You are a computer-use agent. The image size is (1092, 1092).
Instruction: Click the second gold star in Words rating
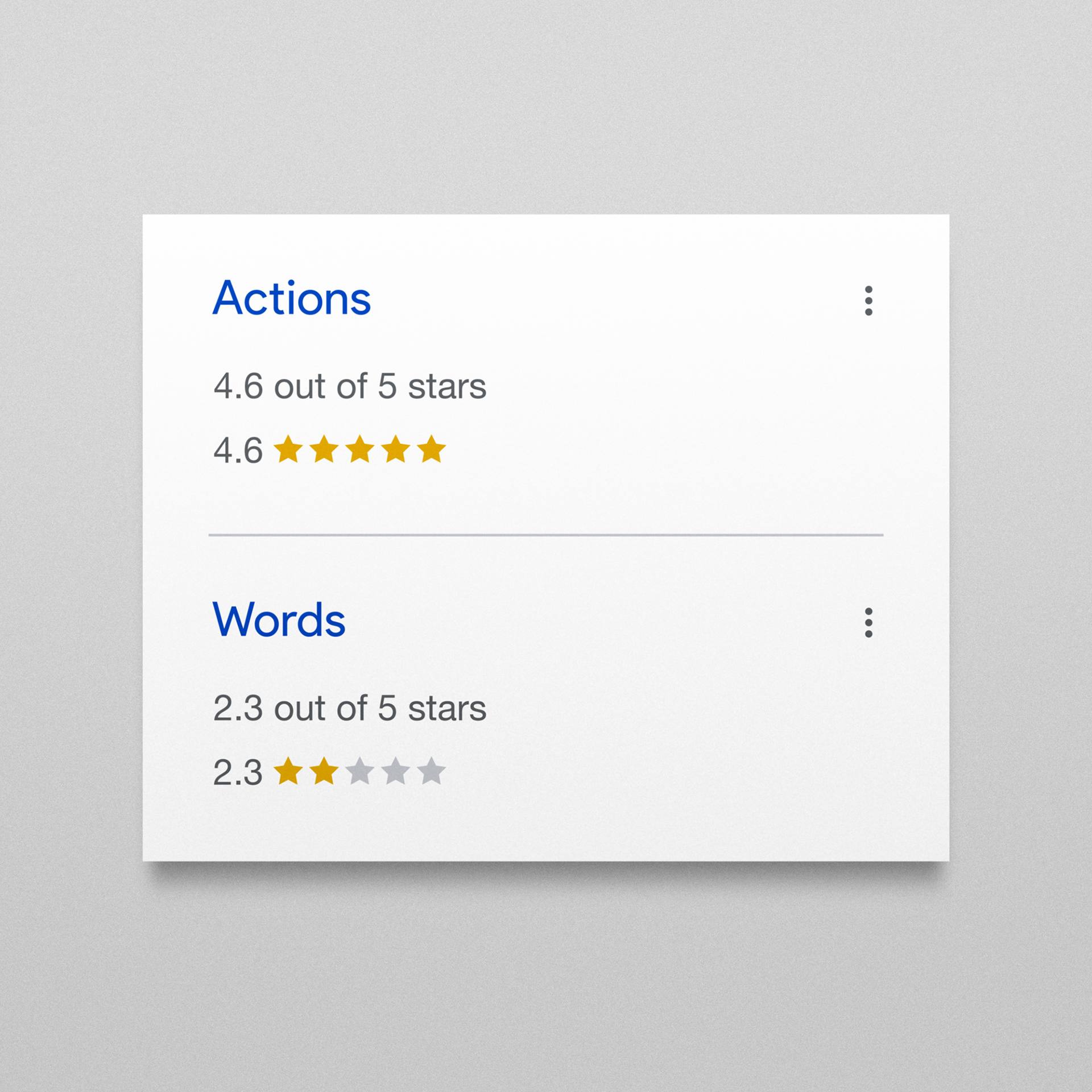pos(324,772)
